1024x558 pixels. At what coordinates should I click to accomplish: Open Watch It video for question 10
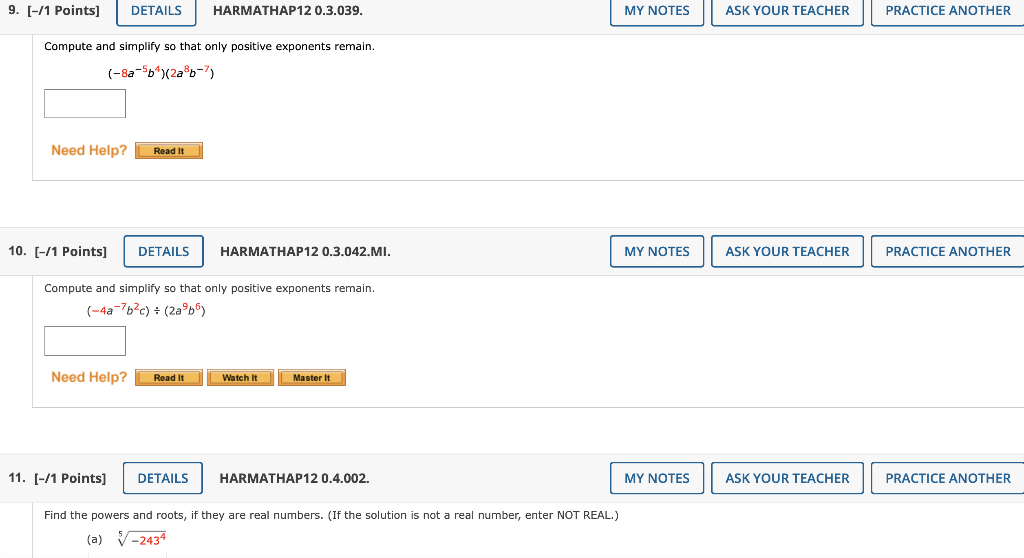coord(240,378)
